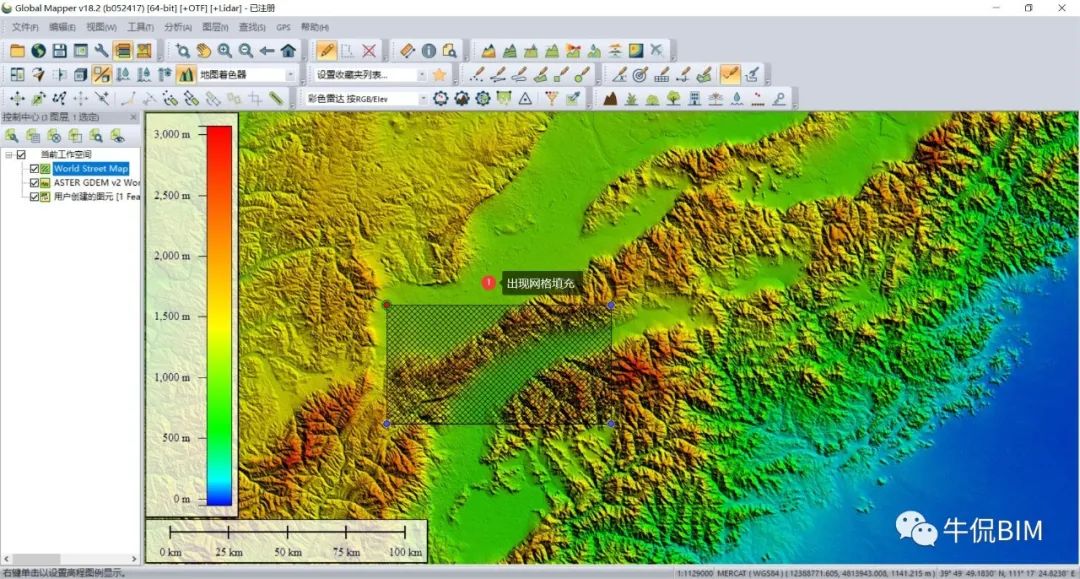The image size is (1080, 579).
Task: Toggle the highlighted overlay control center button
Action: click(123, 50)
